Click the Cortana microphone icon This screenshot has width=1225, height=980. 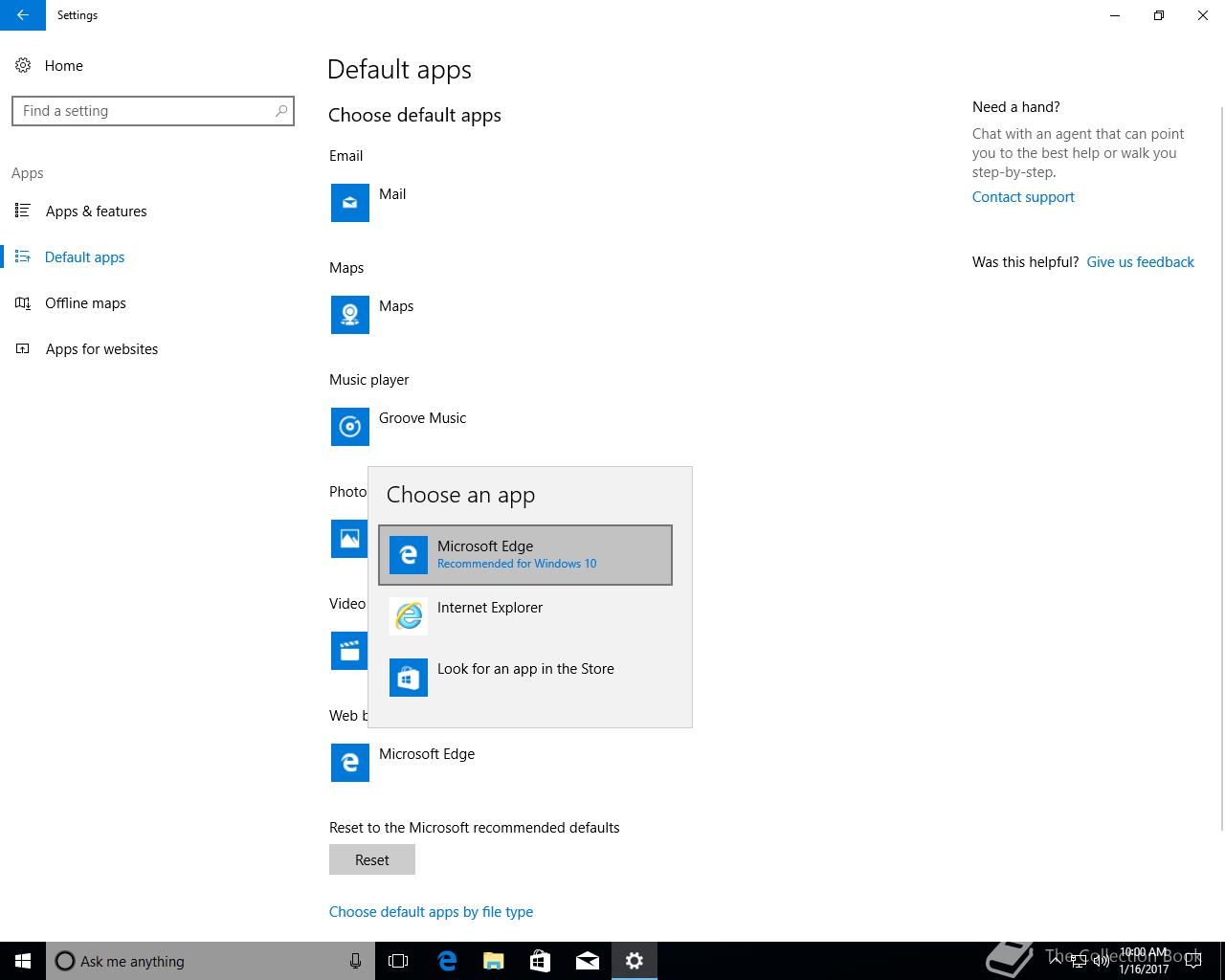tap(355, 961)
